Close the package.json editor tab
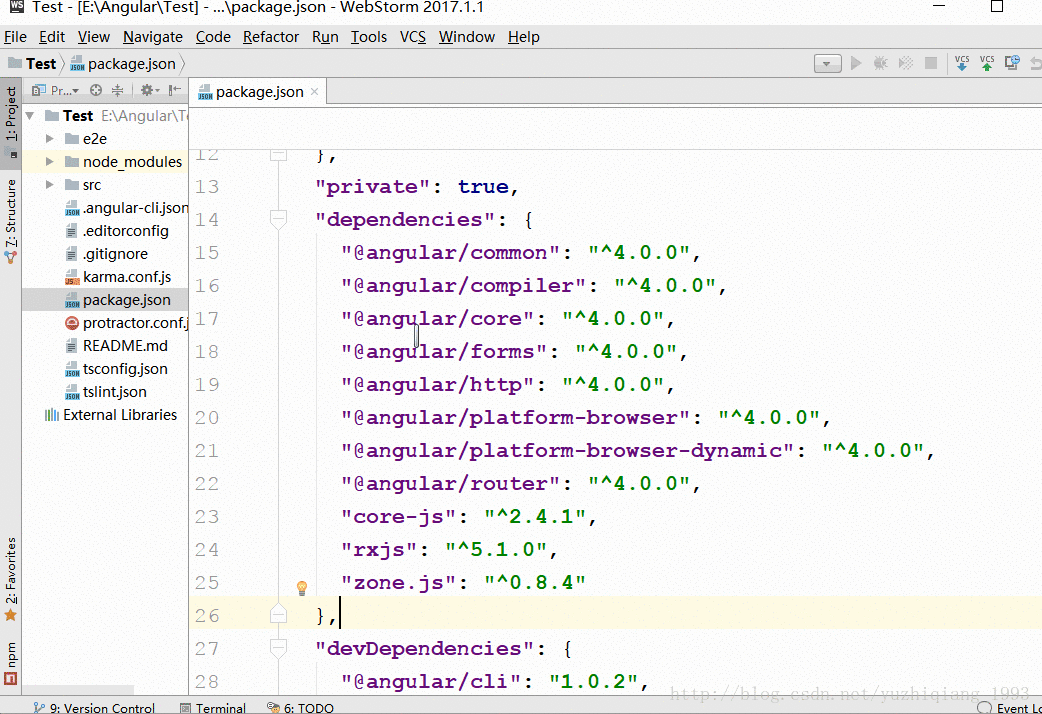 click(x=314, y=91)
